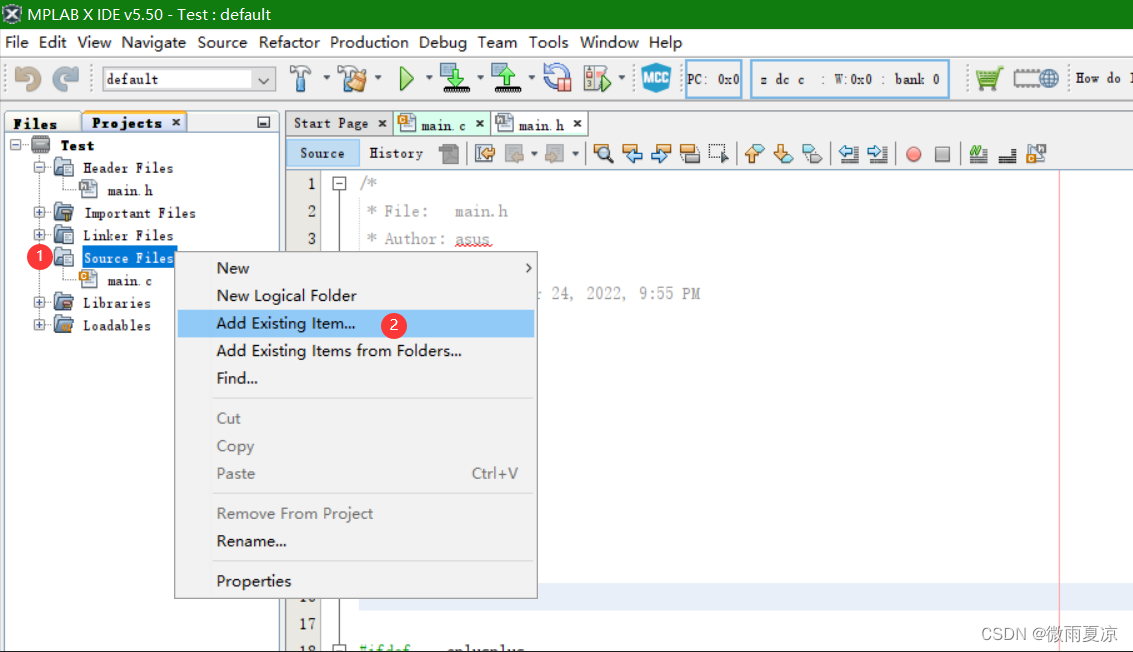Open Make and Program Device dropdown arrow

(x=480, y=77)
